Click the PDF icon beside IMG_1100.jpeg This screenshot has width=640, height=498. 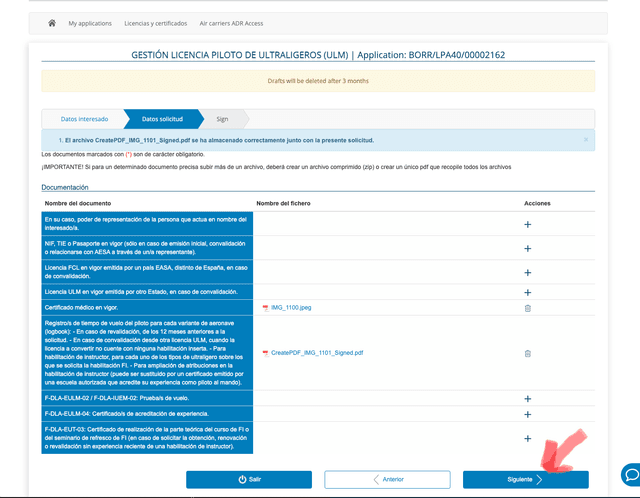click(266, 308)
